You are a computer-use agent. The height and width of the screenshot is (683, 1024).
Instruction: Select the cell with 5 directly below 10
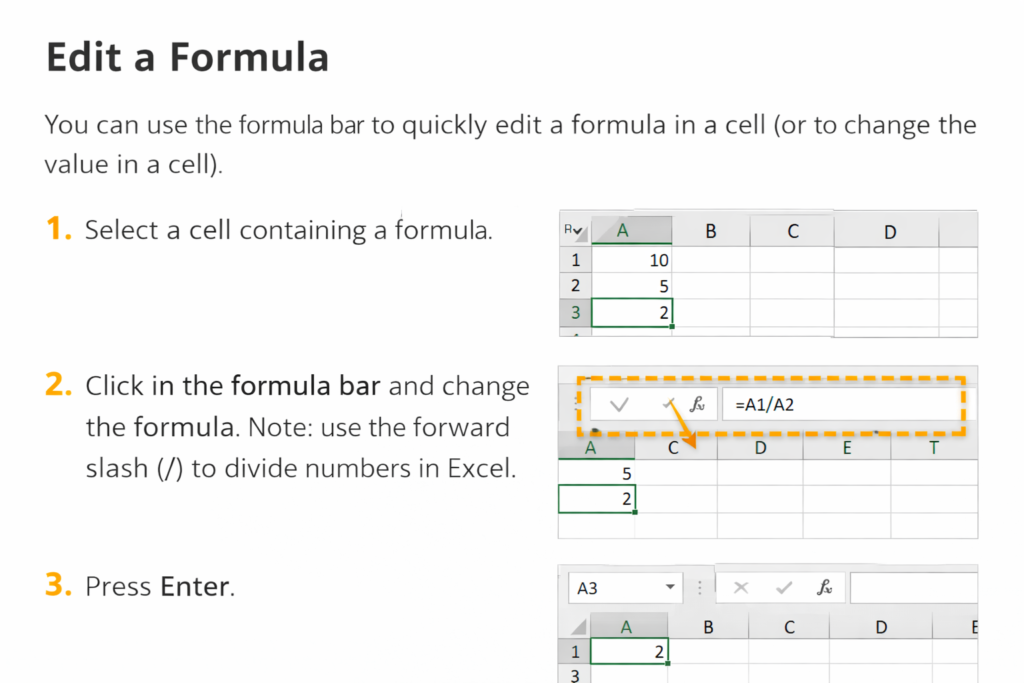click(x=632, y=286)
